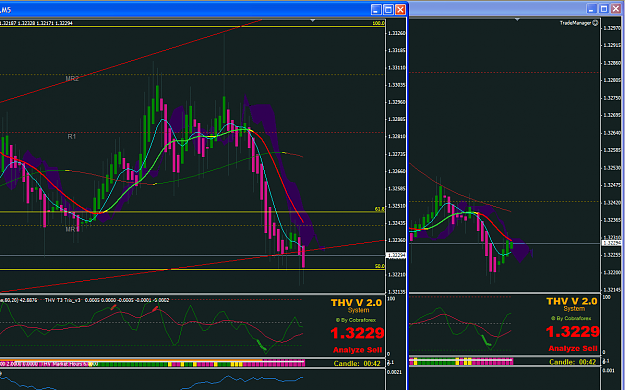Click the red 1.3229 price in right chart
The width and height of the screenshot is (625, 390).
[x=572, y=331]
